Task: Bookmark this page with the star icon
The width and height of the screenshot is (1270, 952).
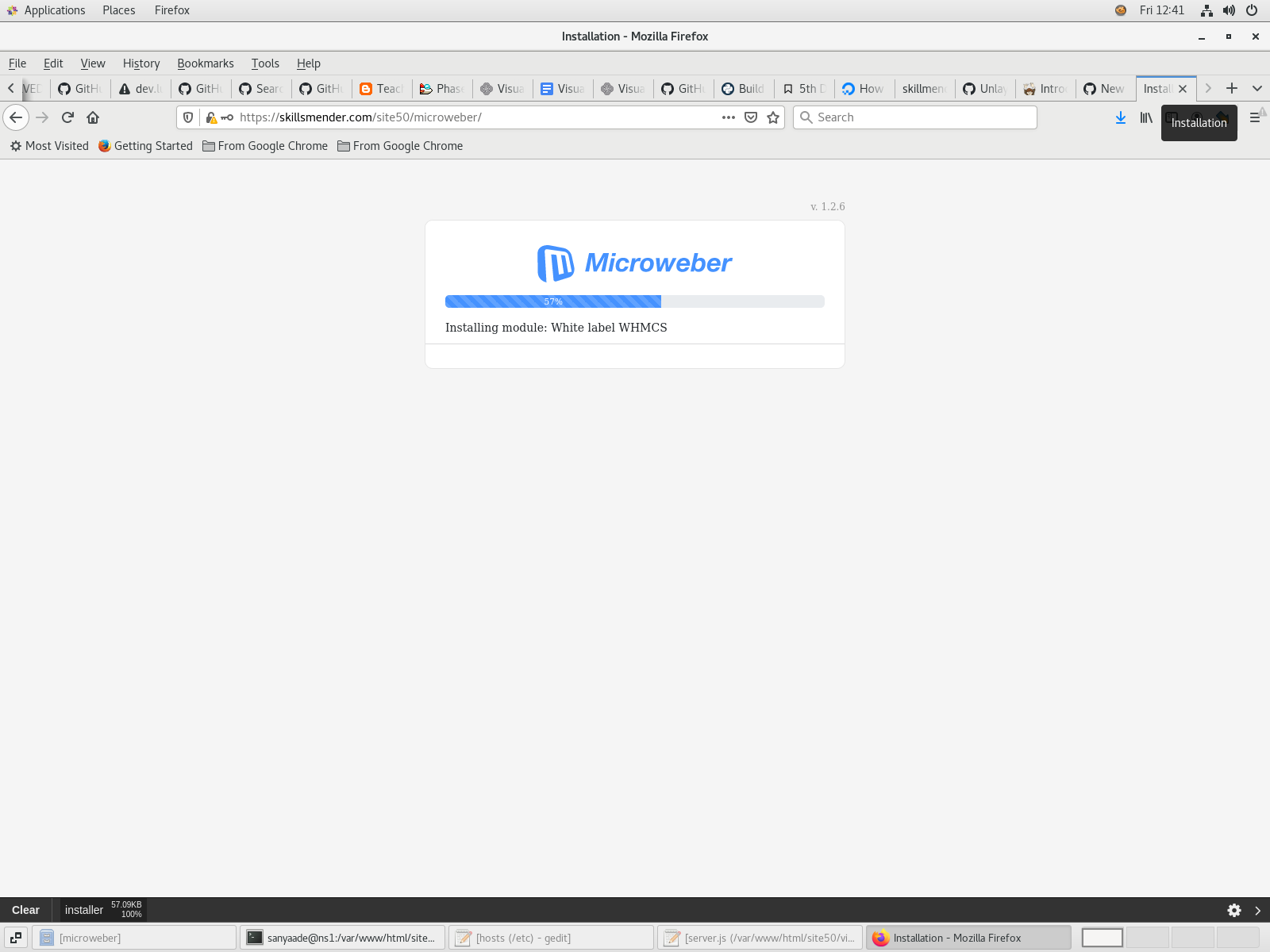Action: 772,117
